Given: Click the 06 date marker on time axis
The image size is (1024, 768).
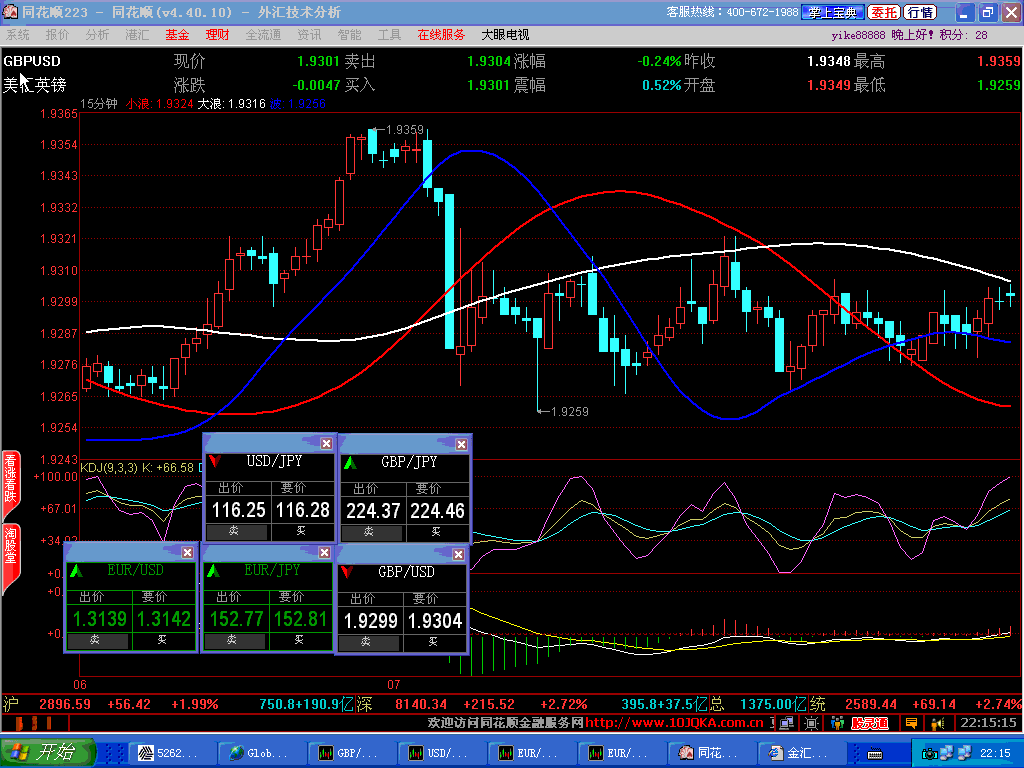Looking at the screenshot, I should [x=80, y=684].
